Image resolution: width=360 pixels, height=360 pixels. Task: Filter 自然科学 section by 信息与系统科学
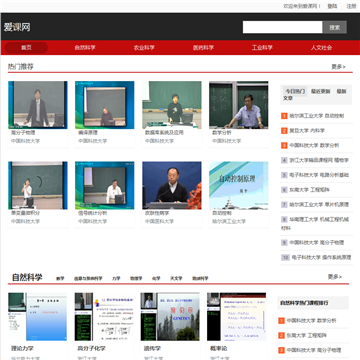coord(88,278)
